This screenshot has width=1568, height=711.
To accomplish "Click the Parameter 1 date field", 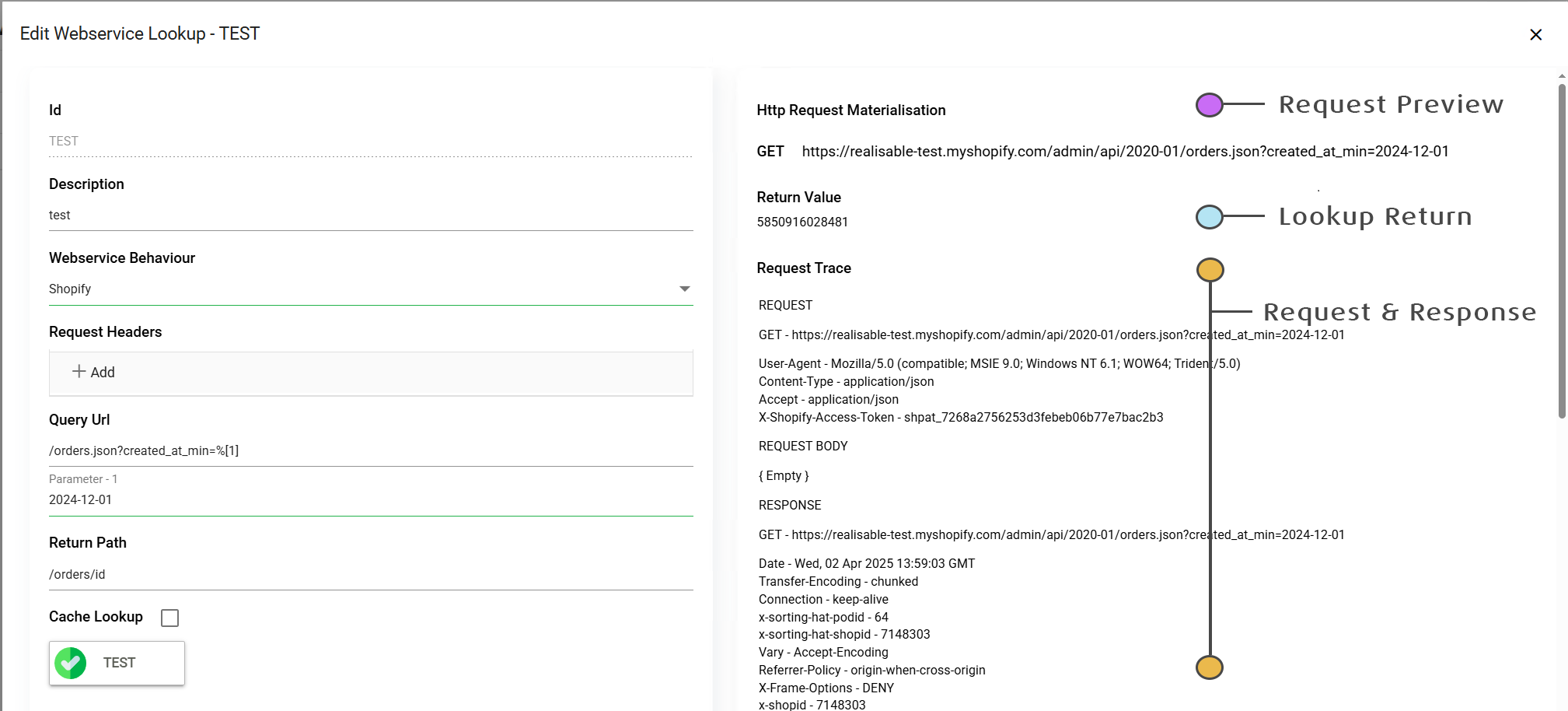I will tap(370, 499).
